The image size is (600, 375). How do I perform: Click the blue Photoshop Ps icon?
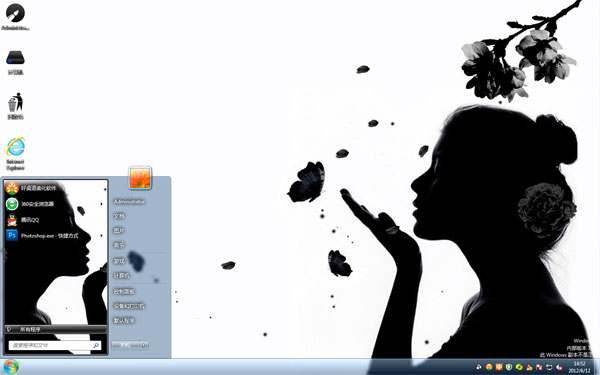12,235
